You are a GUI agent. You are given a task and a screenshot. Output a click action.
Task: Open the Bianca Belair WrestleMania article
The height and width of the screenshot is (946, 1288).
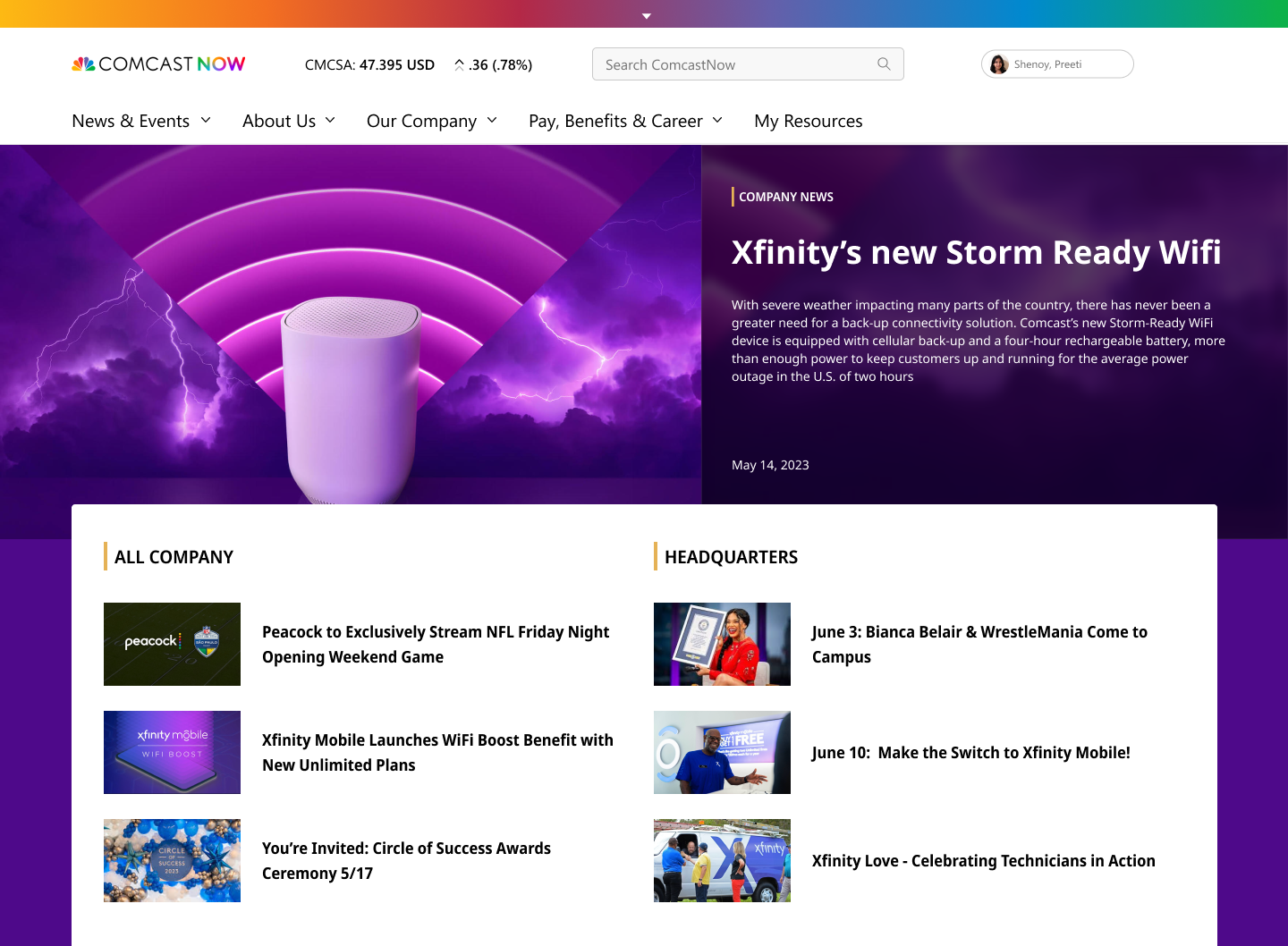[x=979, y=645]
